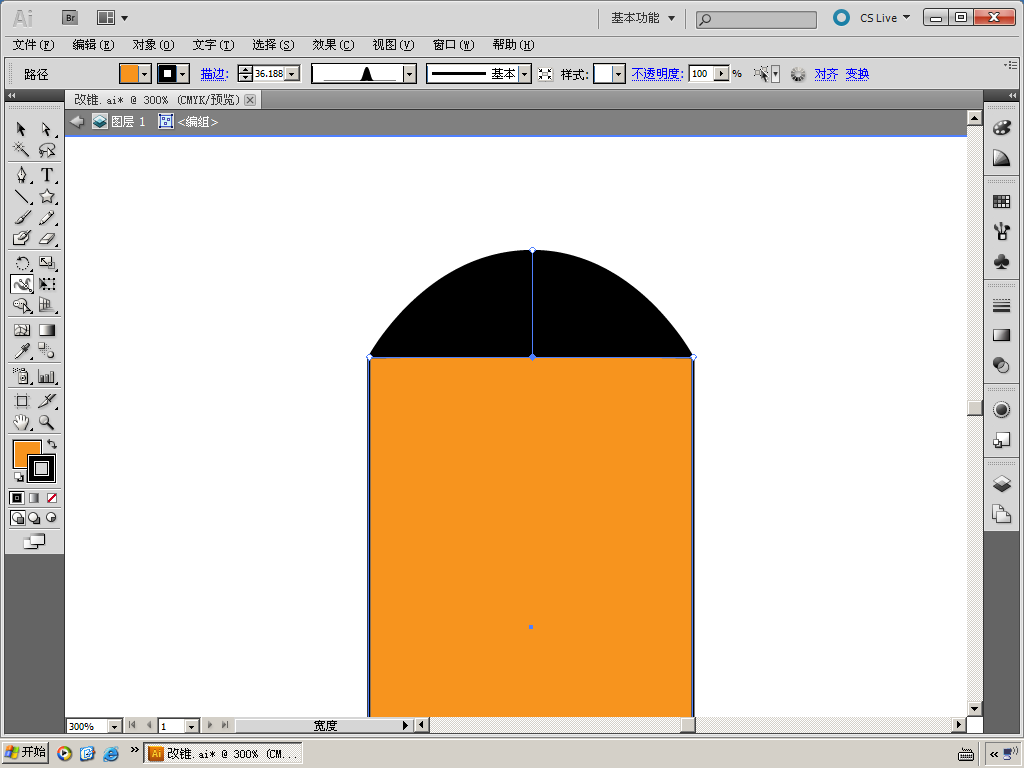Pick the Magic Wand tool
Image resolution: width=1024 pixels, height=768 pixels.
(x=21, y=150)
